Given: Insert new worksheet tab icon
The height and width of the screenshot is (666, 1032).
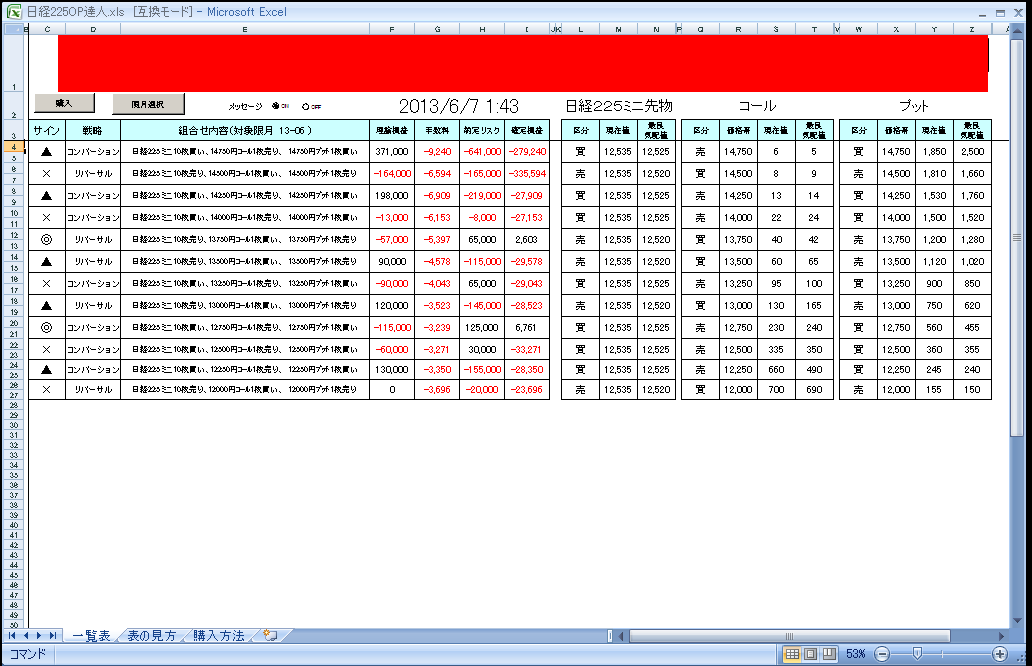Looking at the screenshot, I should [270, 635].
